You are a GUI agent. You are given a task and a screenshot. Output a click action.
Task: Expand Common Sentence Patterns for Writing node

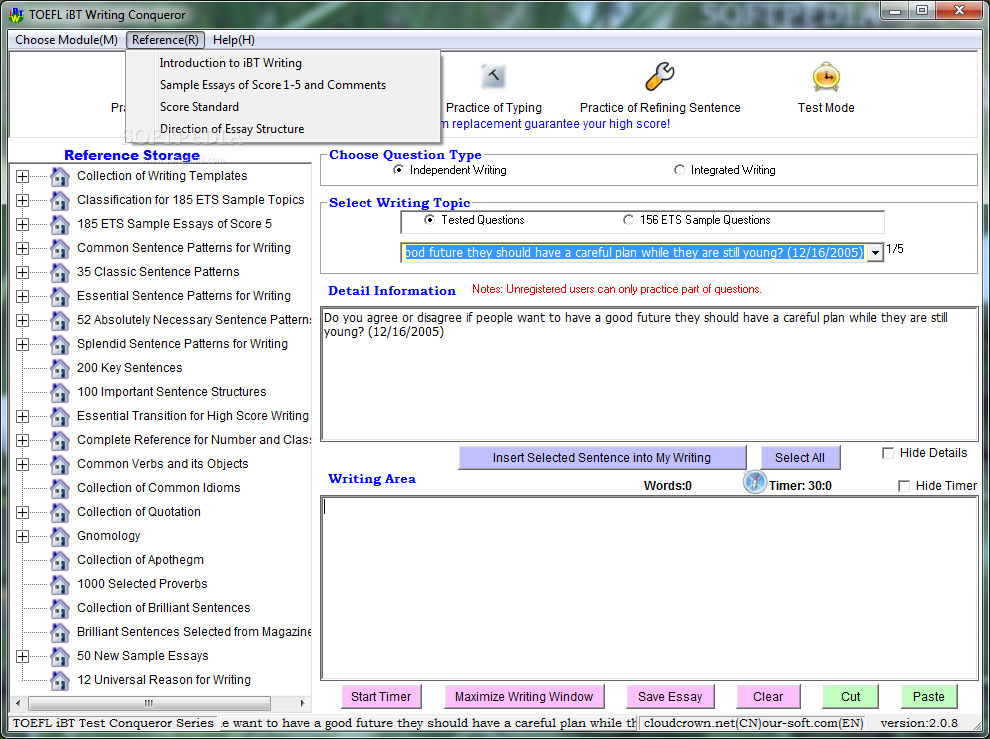23,248
